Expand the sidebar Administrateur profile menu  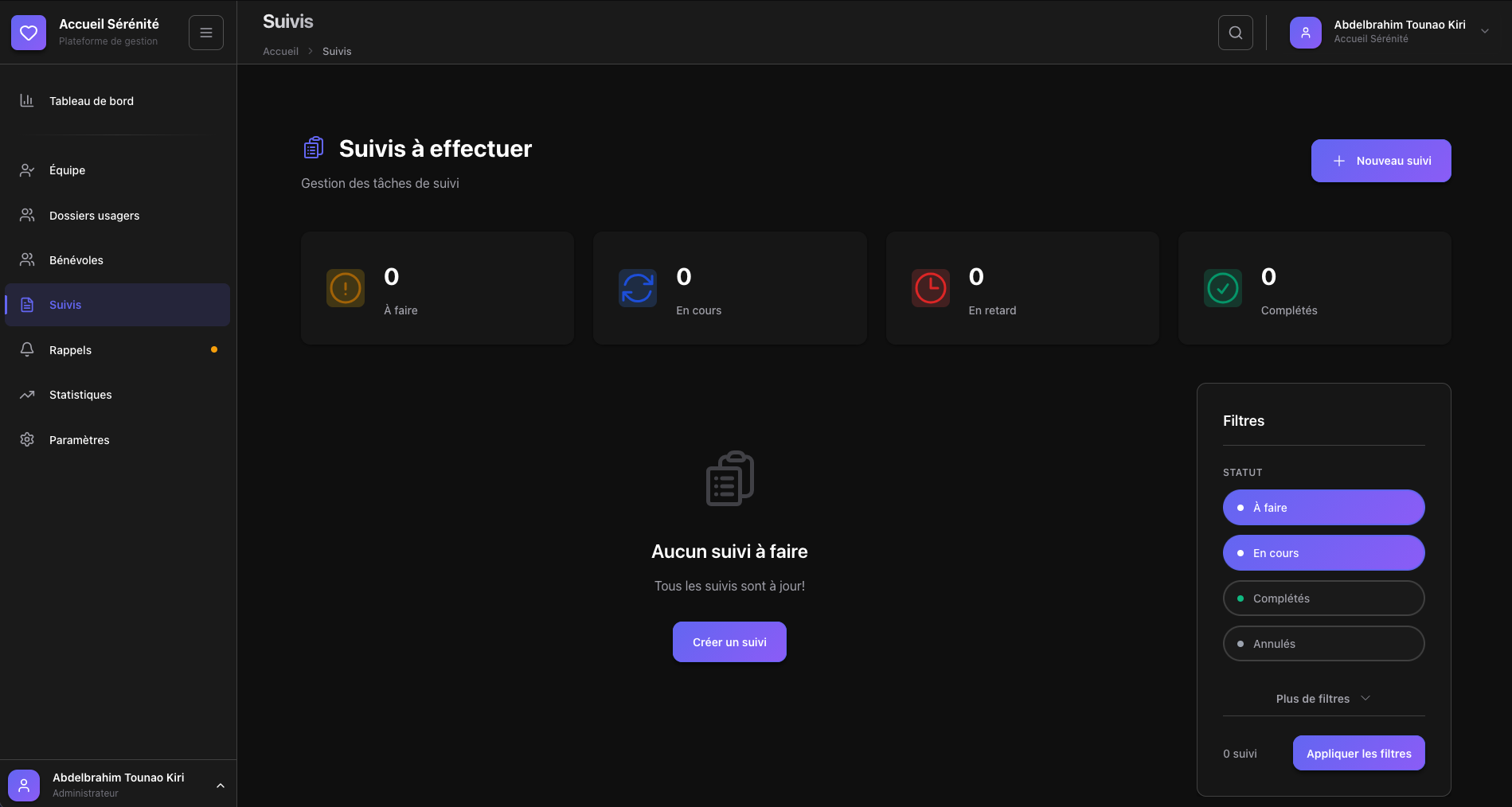tap(221, 786)
